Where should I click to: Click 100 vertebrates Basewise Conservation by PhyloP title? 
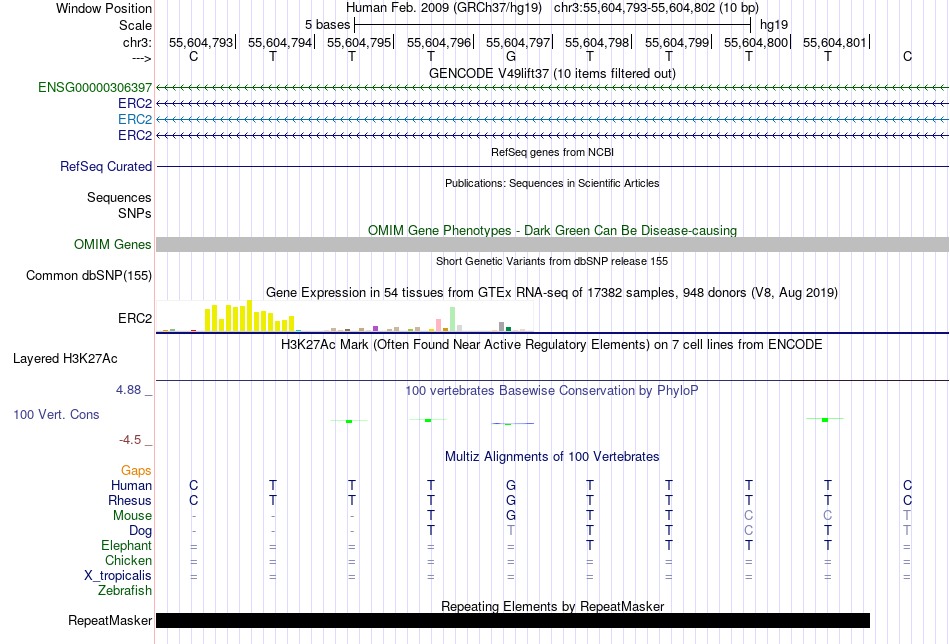(x=552, y=391)
